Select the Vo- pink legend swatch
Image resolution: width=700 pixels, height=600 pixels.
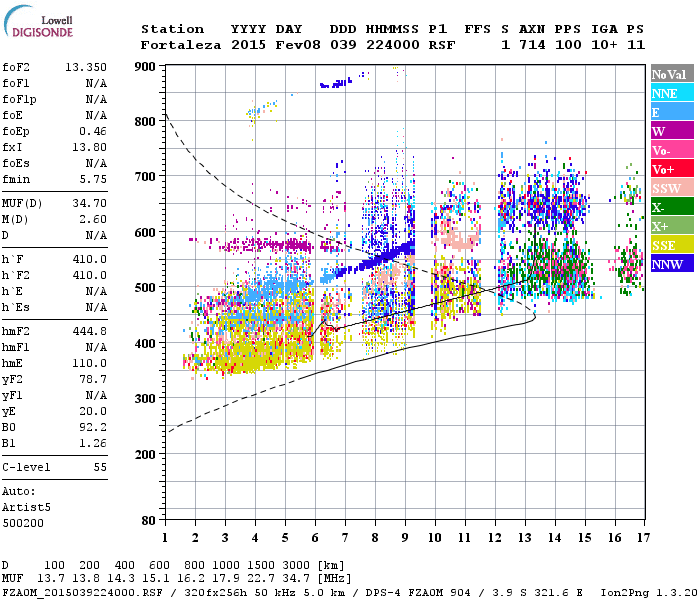672,150
